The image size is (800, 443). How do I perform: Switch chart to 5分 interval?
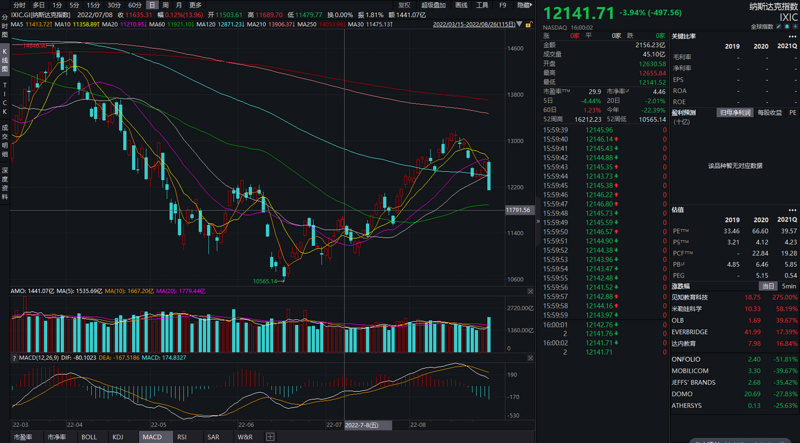click(x=74, y=5)
